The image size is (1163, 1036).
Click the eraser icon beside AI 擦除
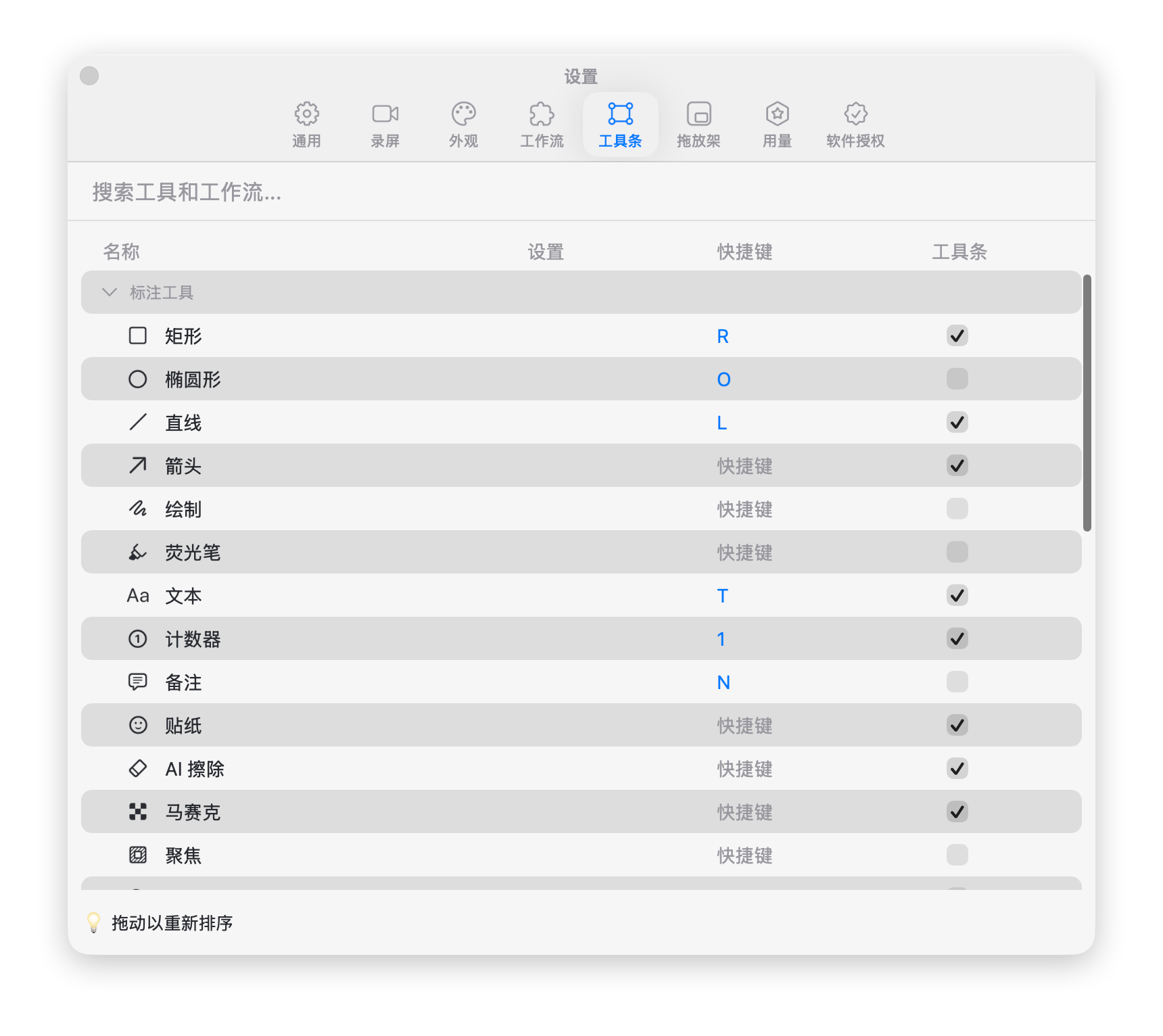pos(138,769)
